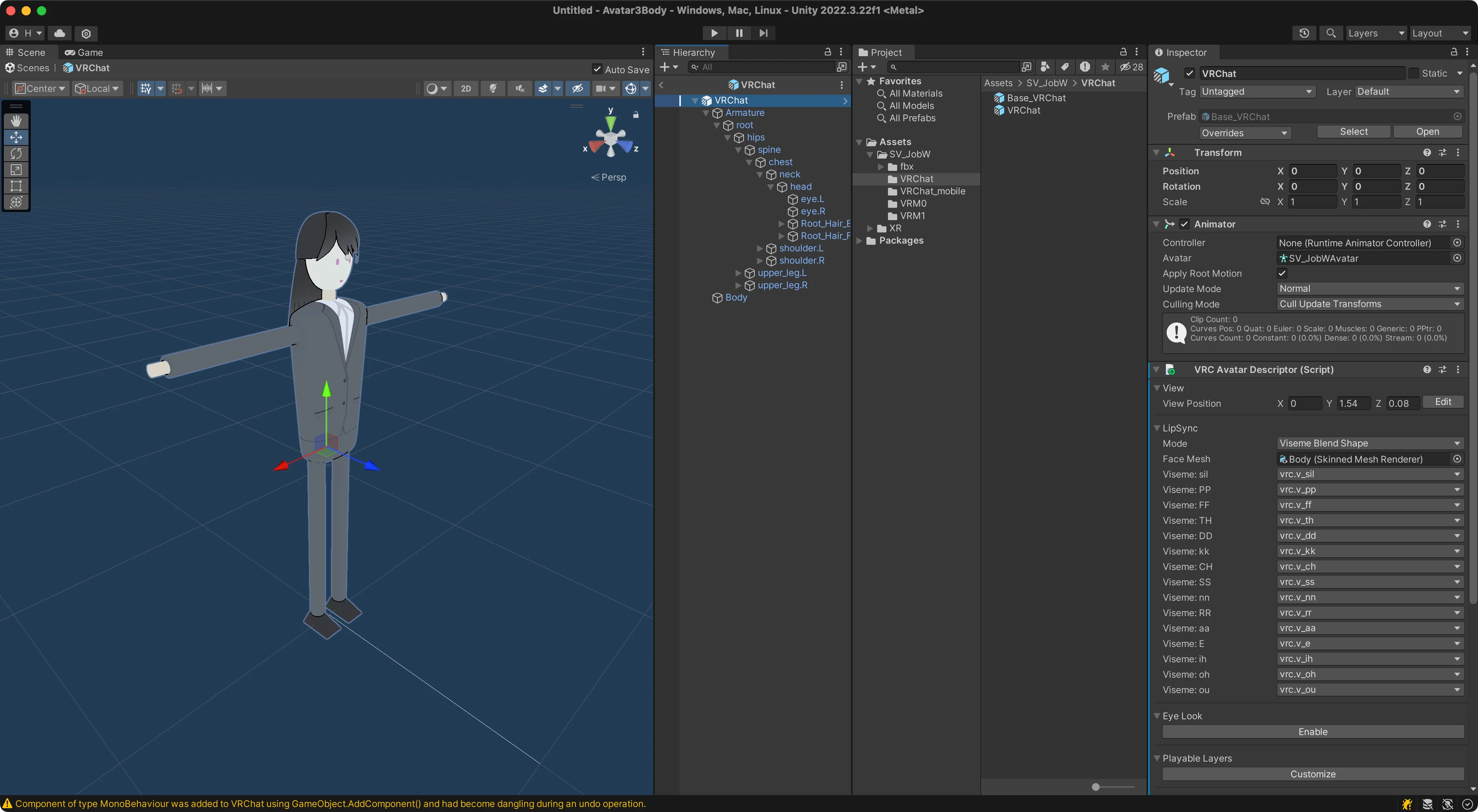The height and width of the screenshot is (812, 1478).
Task: Toggle scene Gizmos icon
Action: click(x=630, y=89)
